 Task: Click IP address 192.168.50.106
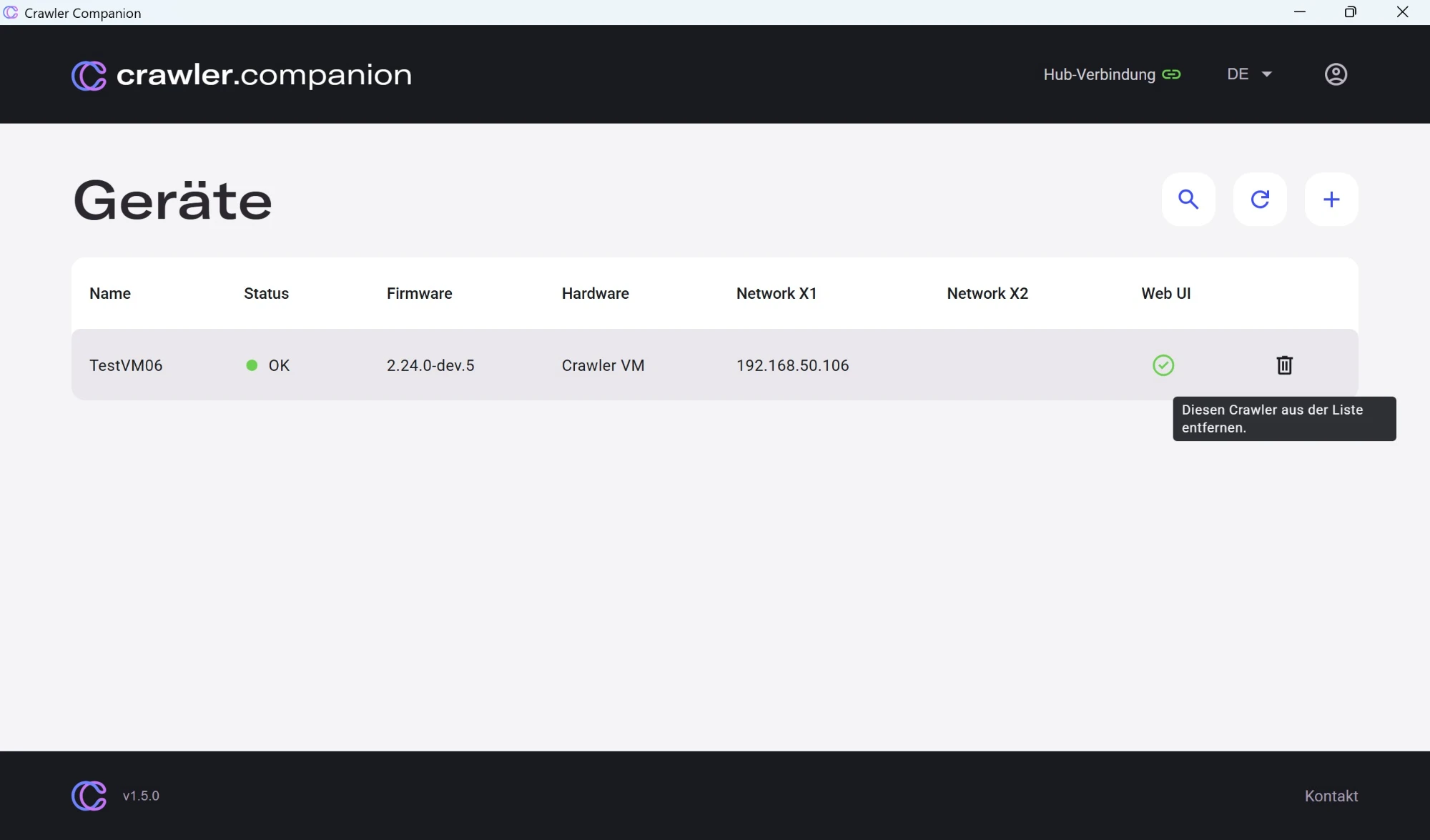click(792, 365)
